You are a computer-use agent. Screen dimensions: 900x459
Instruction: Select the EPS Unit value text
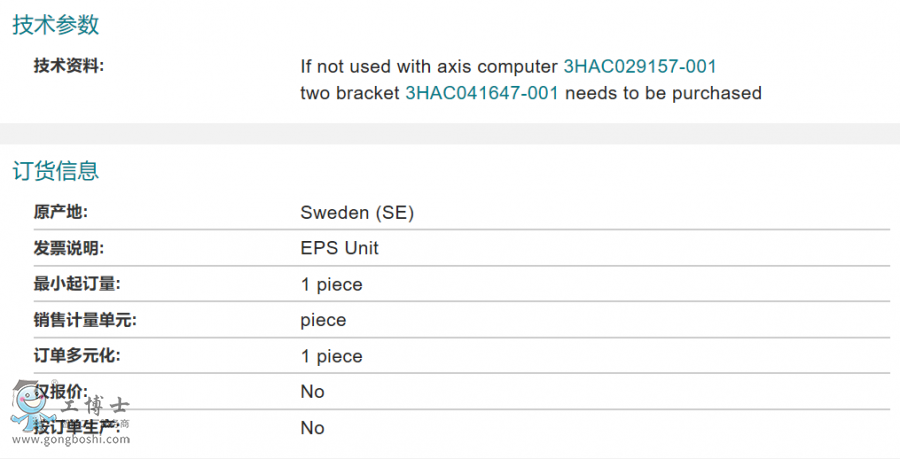click(340, 248)
